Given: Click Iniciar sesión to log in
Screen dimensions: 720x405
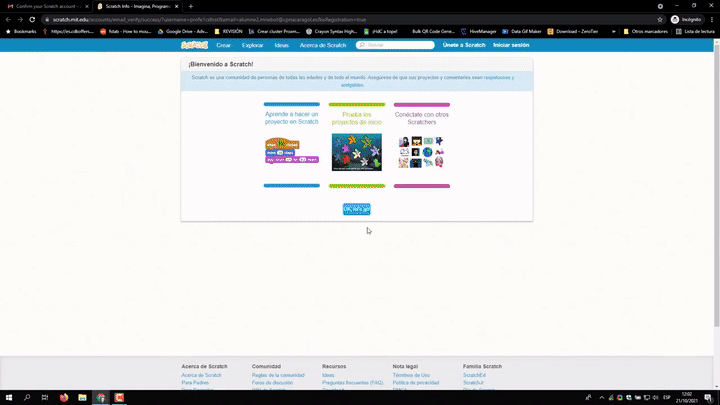Looking at the screenshot, I should click(x=511, y=45).
